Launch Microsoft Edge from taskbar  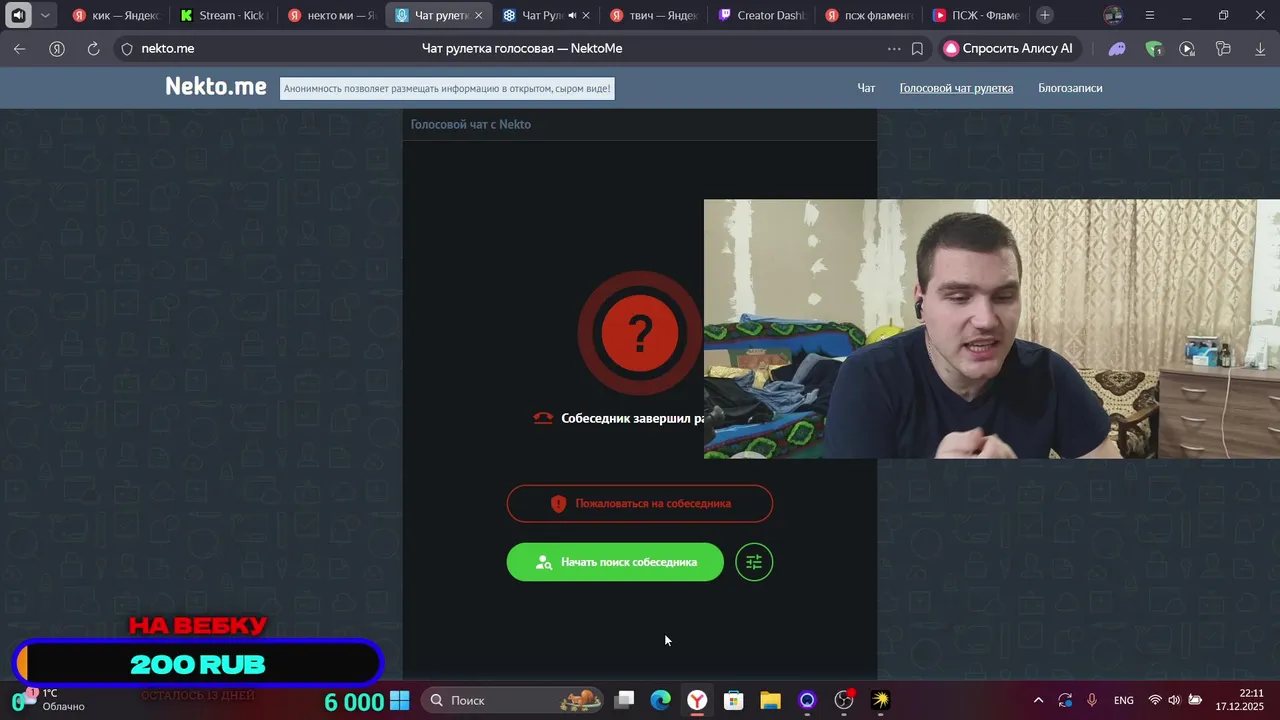click(660, 700)
